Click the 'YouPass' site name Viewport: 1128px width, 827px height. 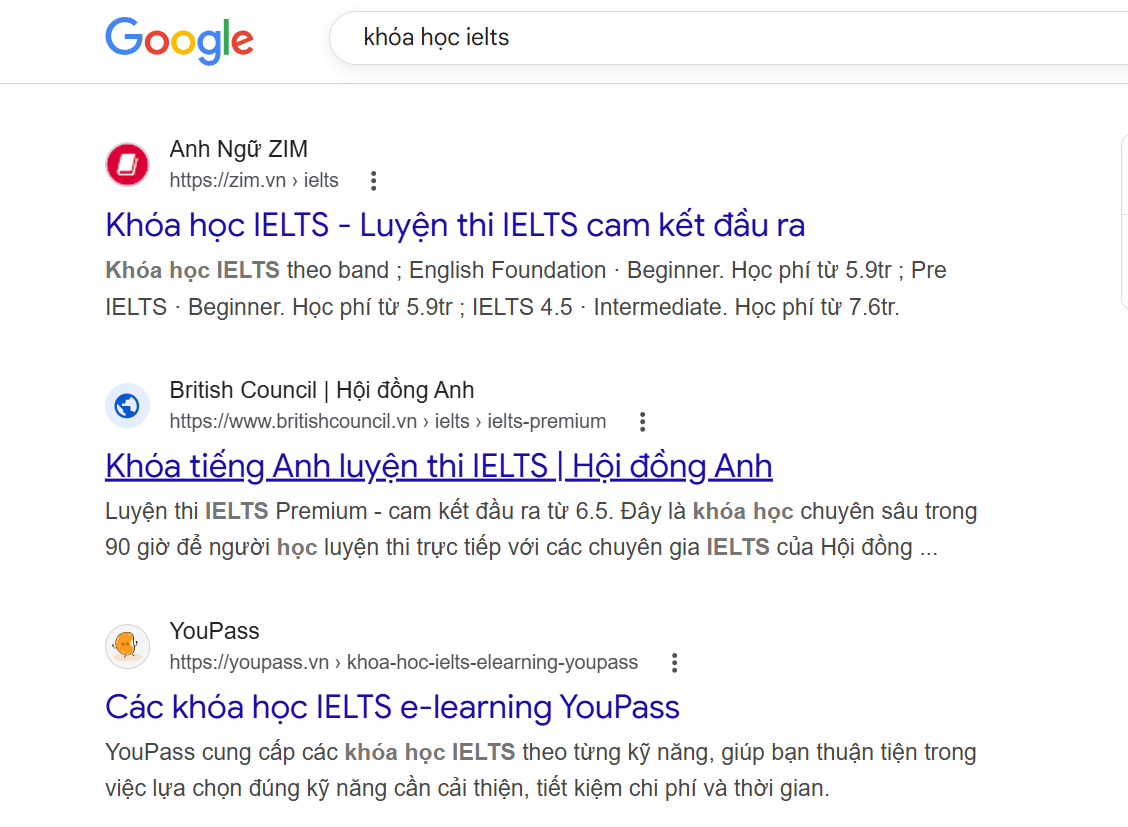tap(214, 631)
